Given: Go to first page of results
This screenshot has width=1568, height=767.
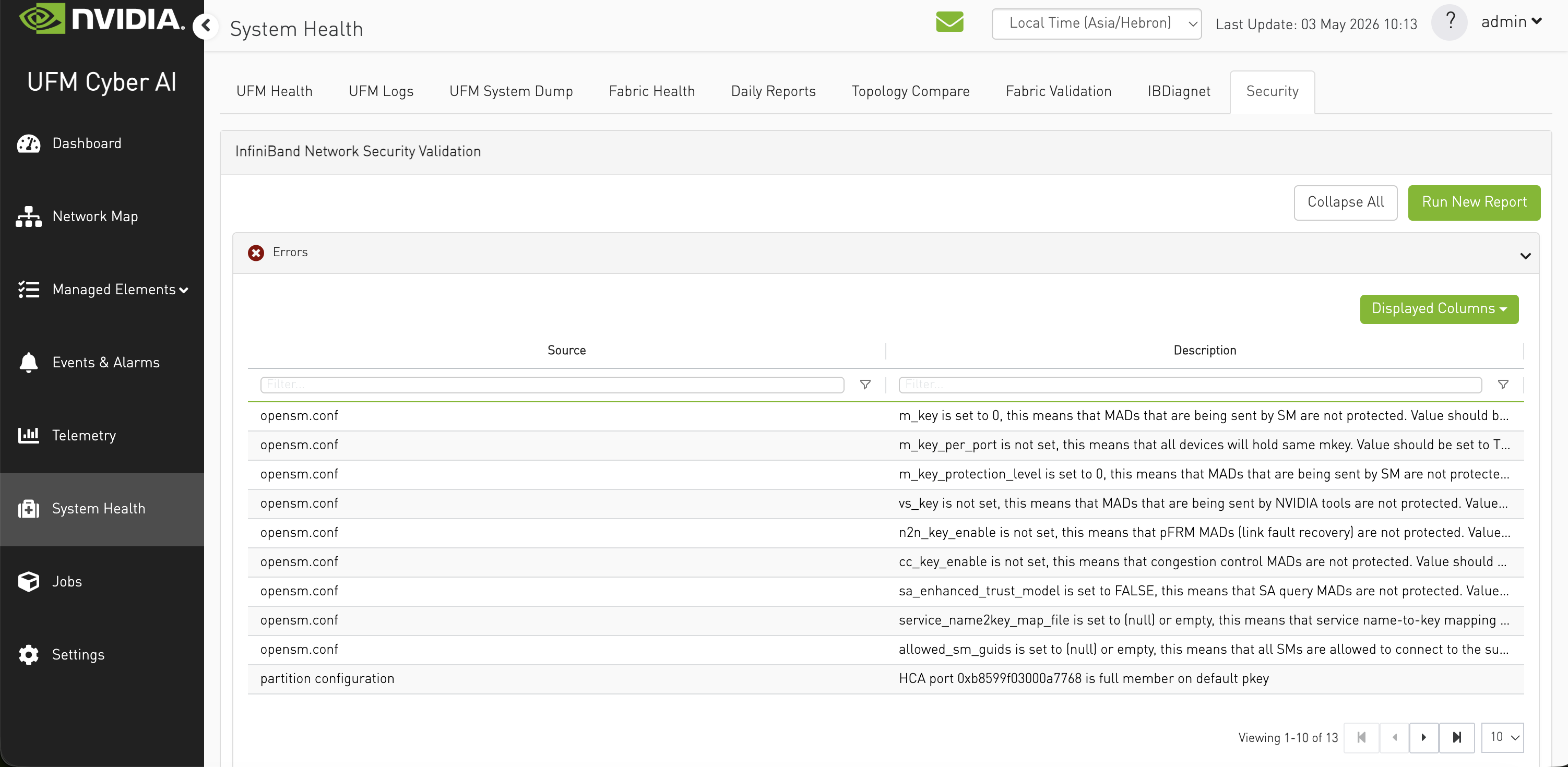Looking at the screenshot, I should click(x=1362, y=738).
